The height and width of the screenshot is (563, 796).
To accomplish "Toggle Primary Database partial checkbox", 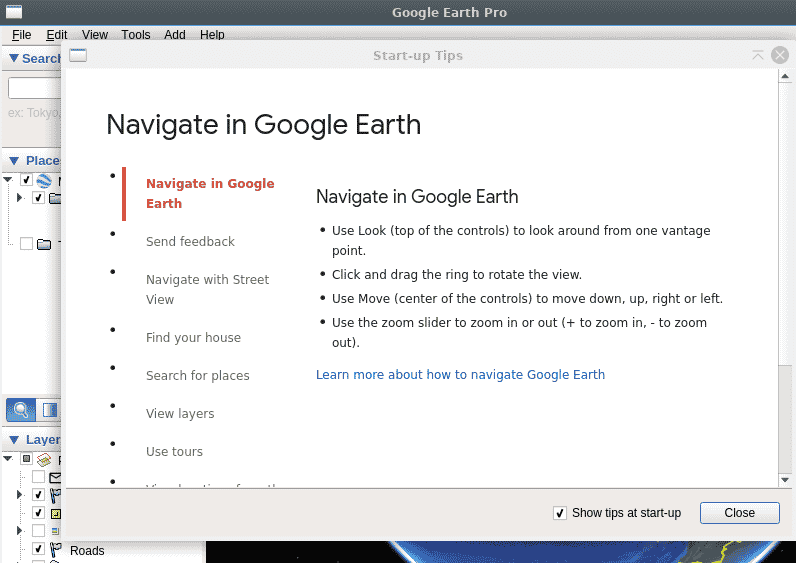I will point(26,459).
